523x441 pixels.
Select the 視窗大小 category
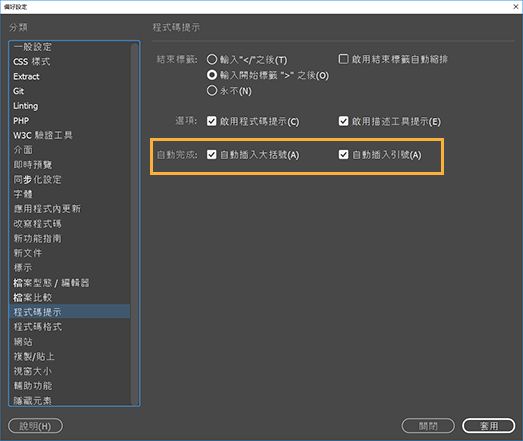[x=70, y=371]
